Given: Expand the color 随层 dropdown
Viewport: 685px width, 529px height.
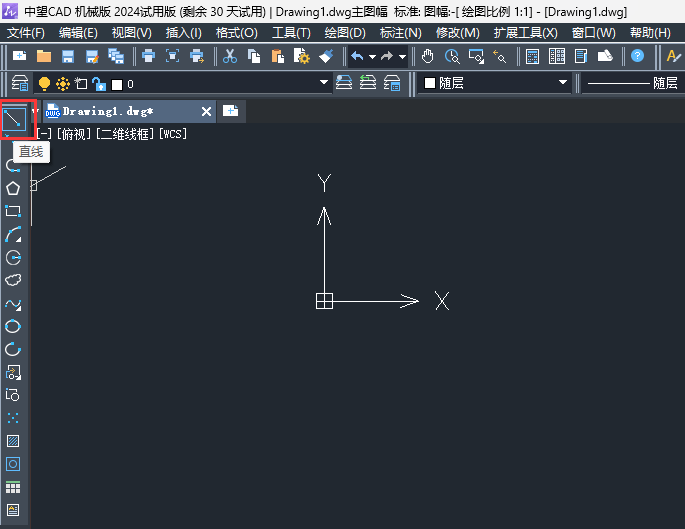Looking at the screenshot, I should [562, 83].
